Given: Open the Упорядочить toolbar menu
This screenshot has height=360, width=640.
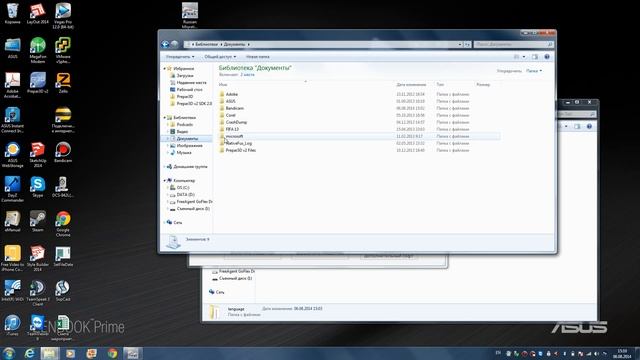Looking at the screenshot, I should (180, 57).
